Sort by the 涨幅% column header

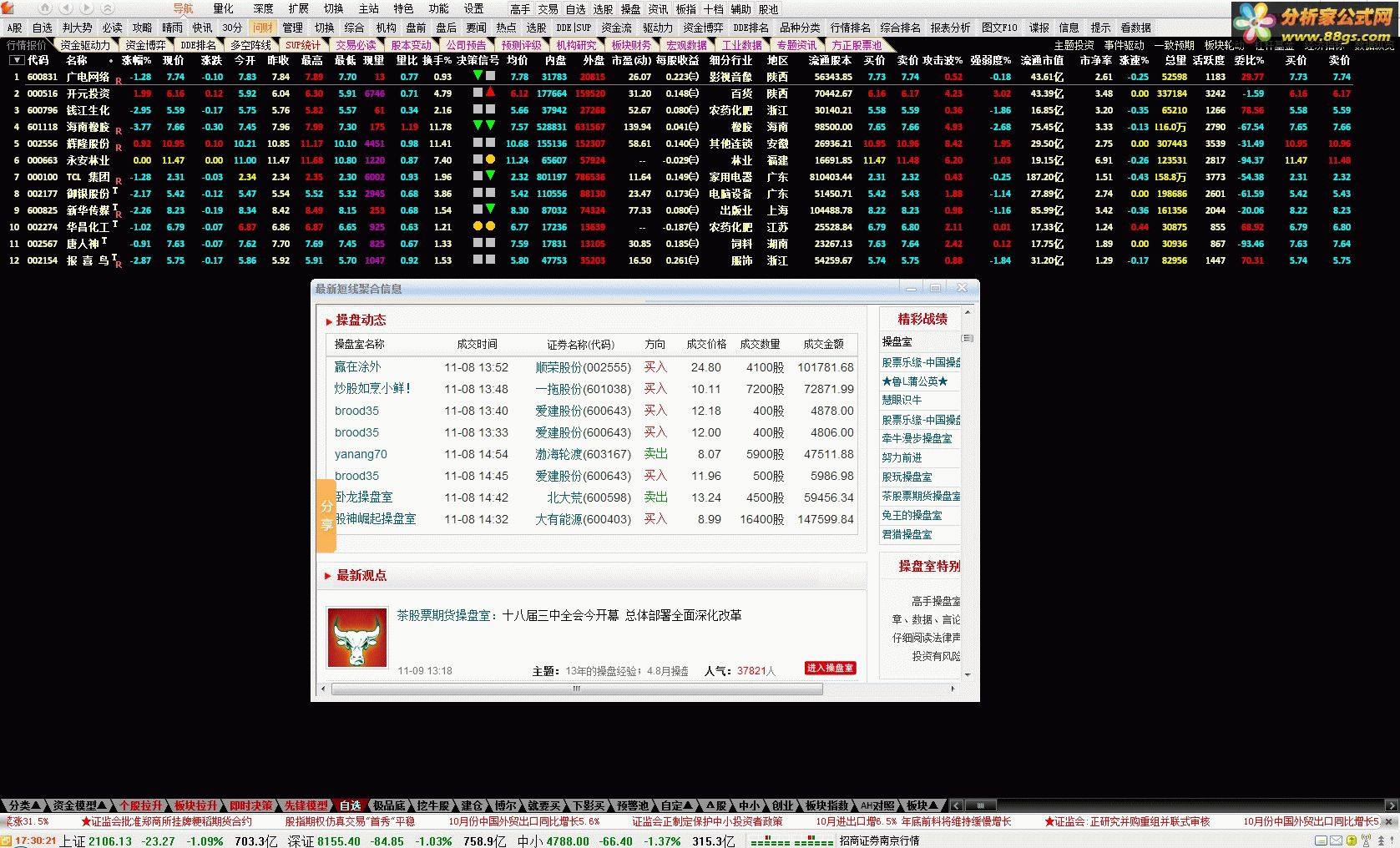click(136, 60)
